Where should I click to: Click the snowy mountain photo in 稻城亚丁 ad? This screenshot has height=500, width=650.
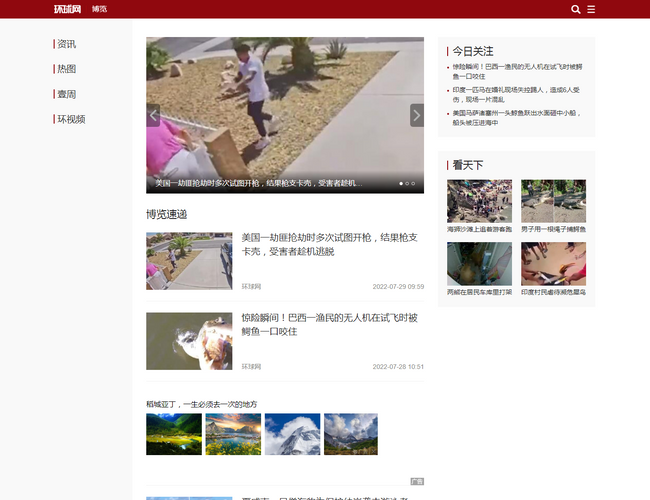pos(292,434)
